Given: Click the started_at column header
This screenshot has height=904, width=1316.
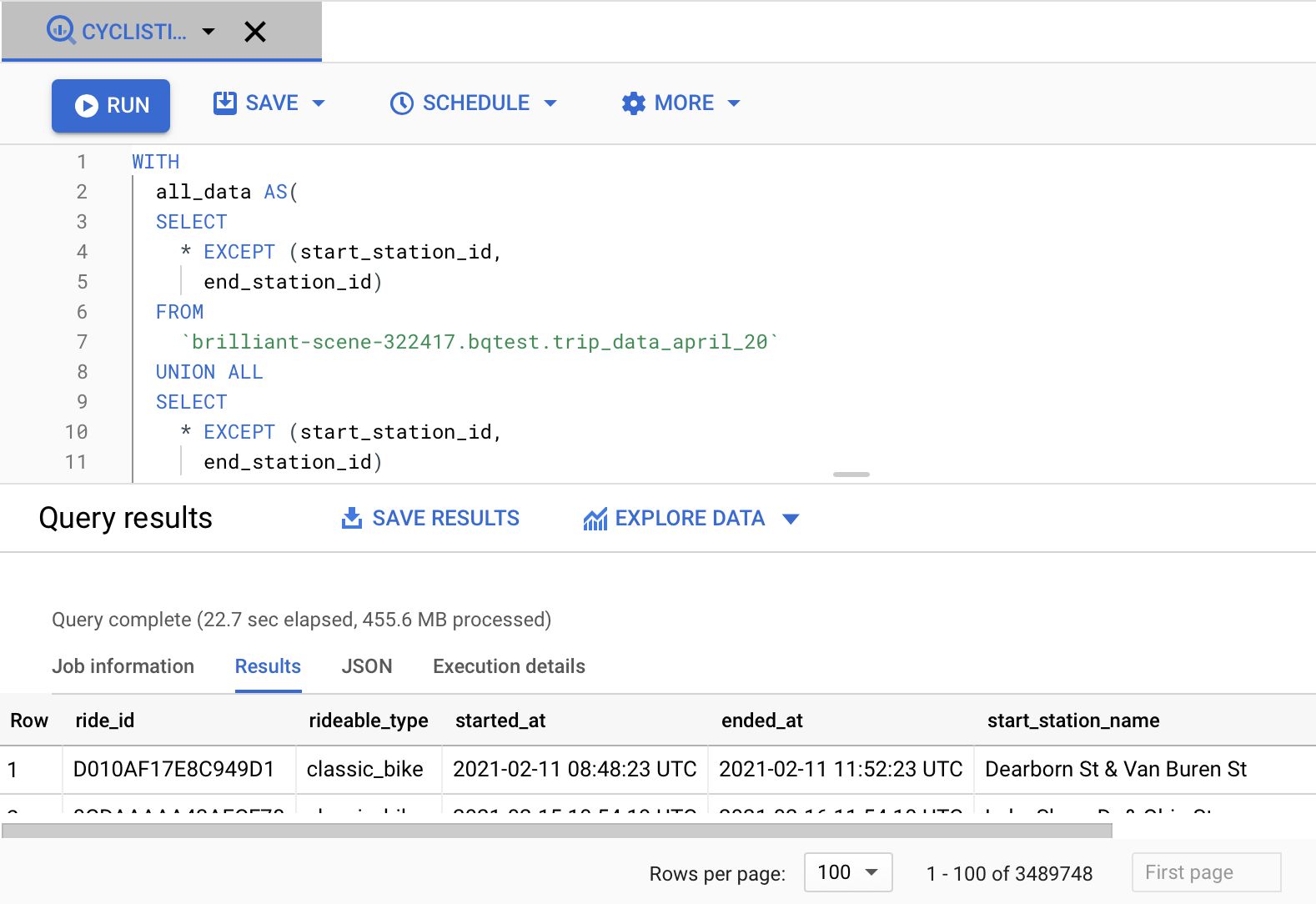Looking at the screenshot, I should (500, 721).
